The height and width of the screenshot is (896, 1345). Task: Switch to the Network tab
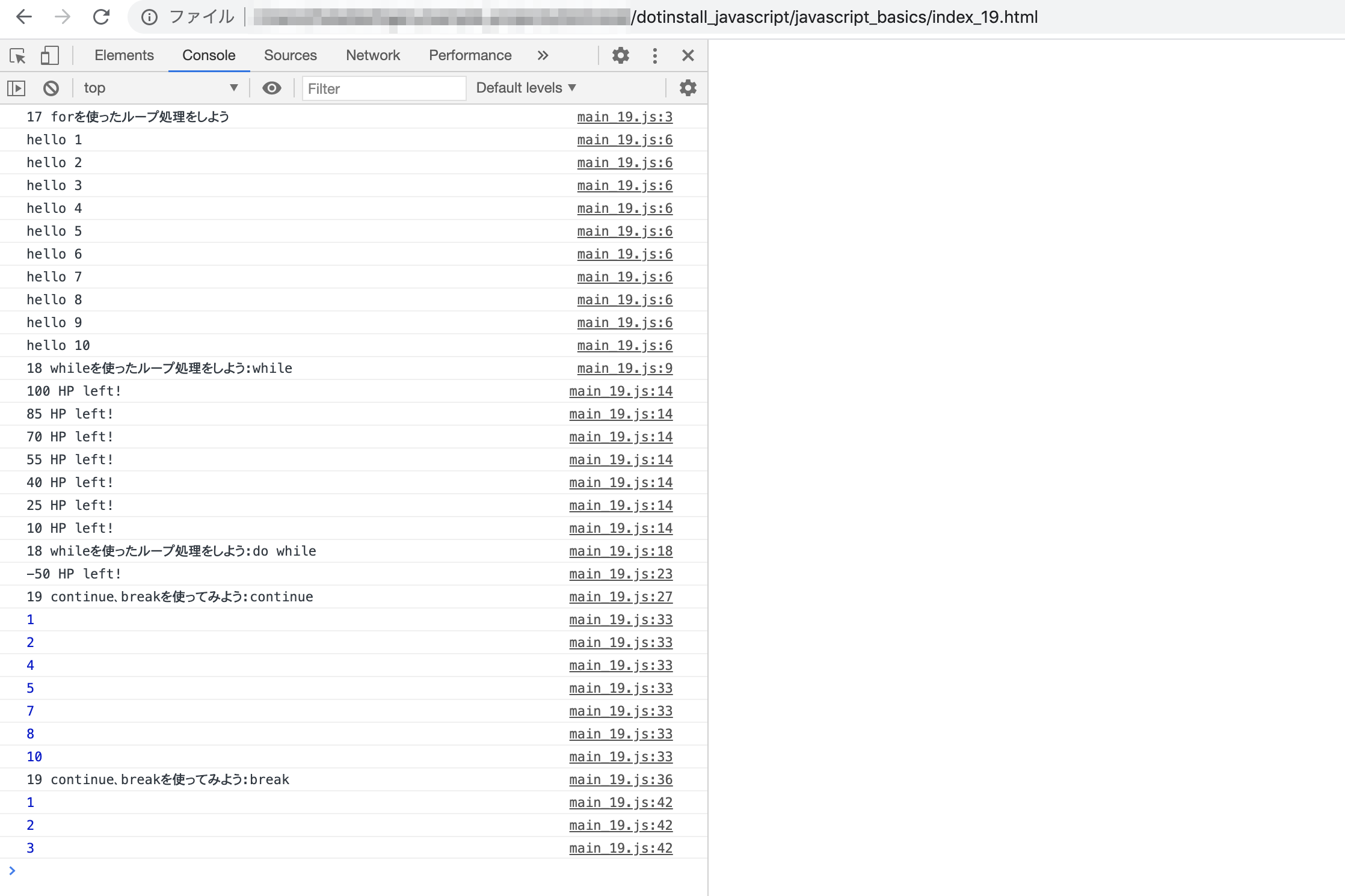tap(372, 56)
